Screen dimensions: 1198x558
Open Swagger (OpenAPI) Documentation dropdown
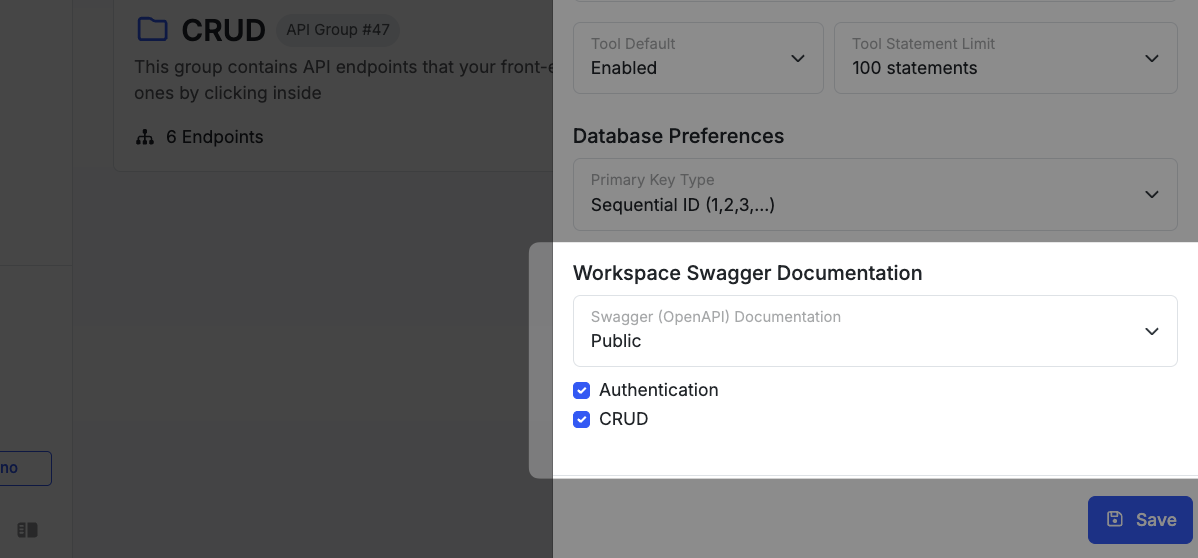pyautogui.click(x=875, y=331)
